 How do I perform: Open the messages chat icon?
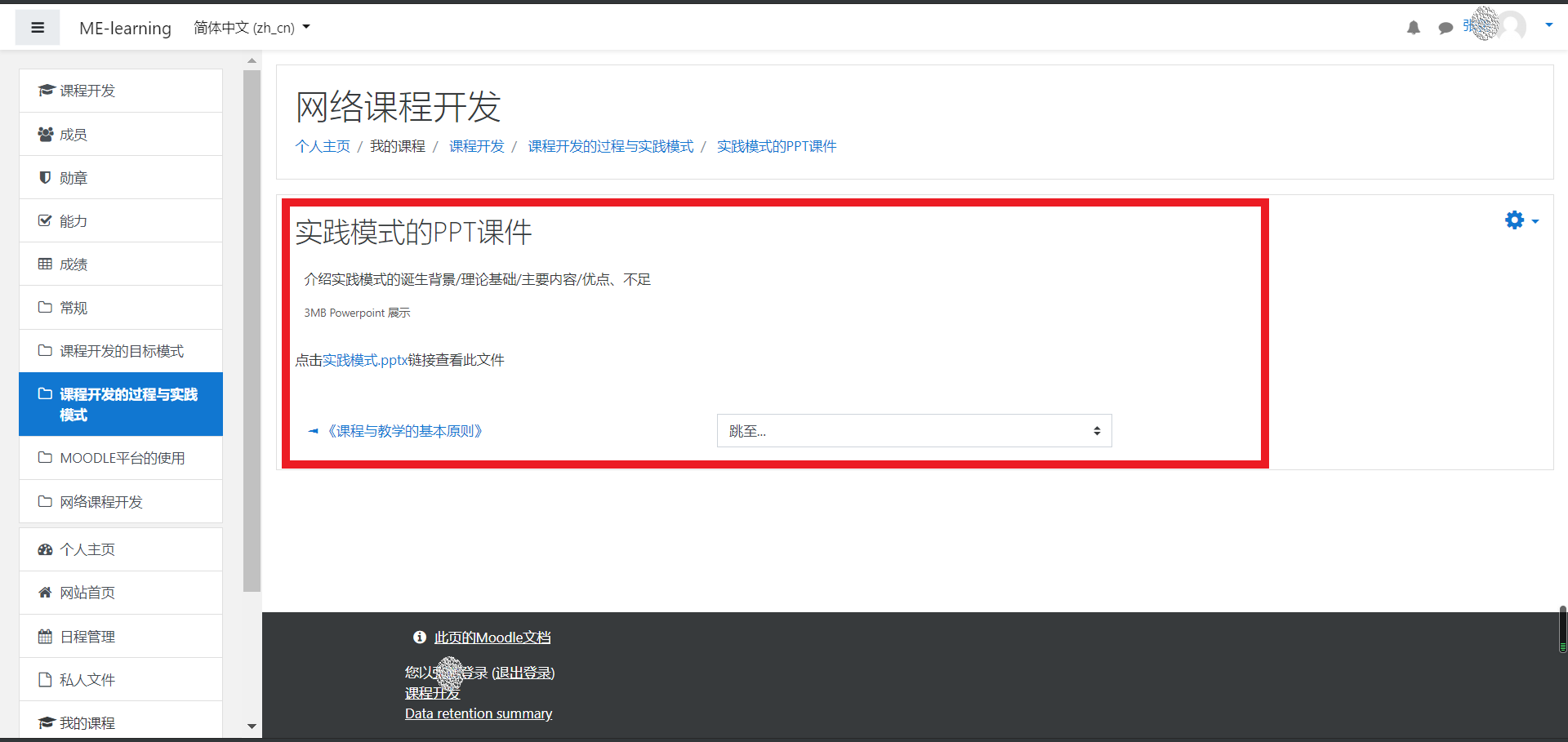point(1446,27)
